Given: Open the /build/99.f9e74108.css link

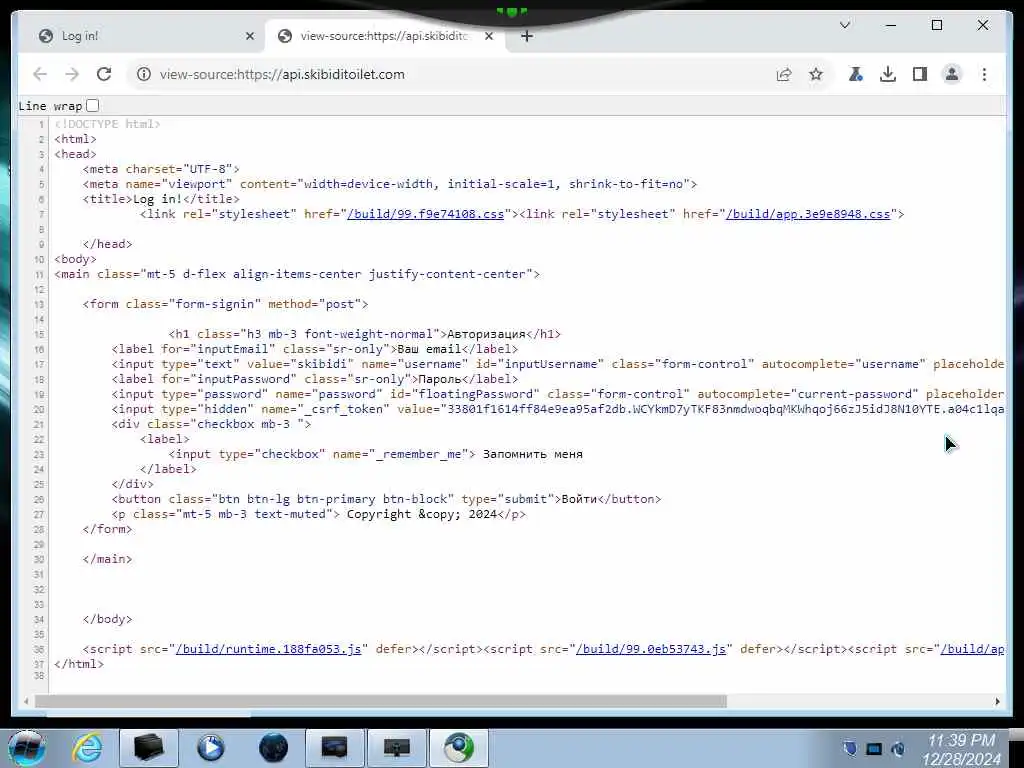Looking at the screenshot, I should 425,214.
